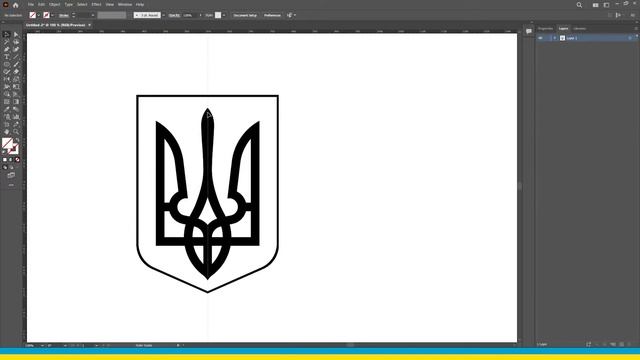640x360 pixels.
Task: Switch to the Properties tab
Action: 545,29
